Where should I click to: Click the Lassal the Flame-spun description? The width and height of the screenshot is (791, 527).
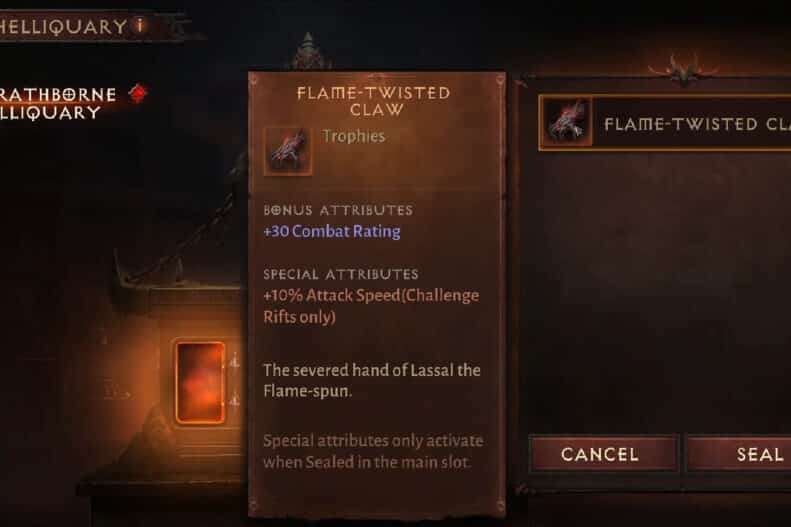click(372, 380)
